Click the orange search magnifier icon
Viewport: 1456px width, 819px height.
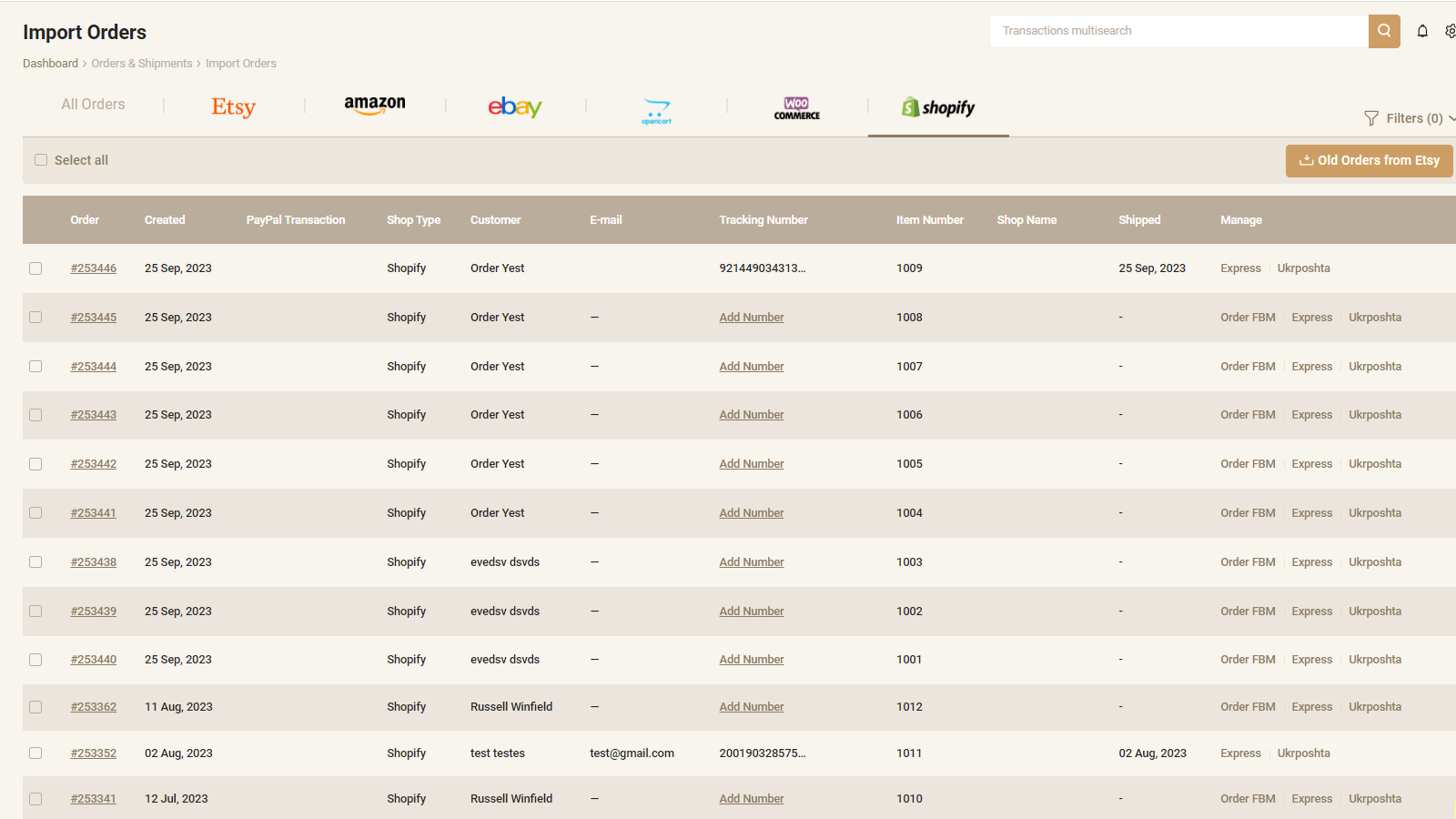(x=1384, y=31)
